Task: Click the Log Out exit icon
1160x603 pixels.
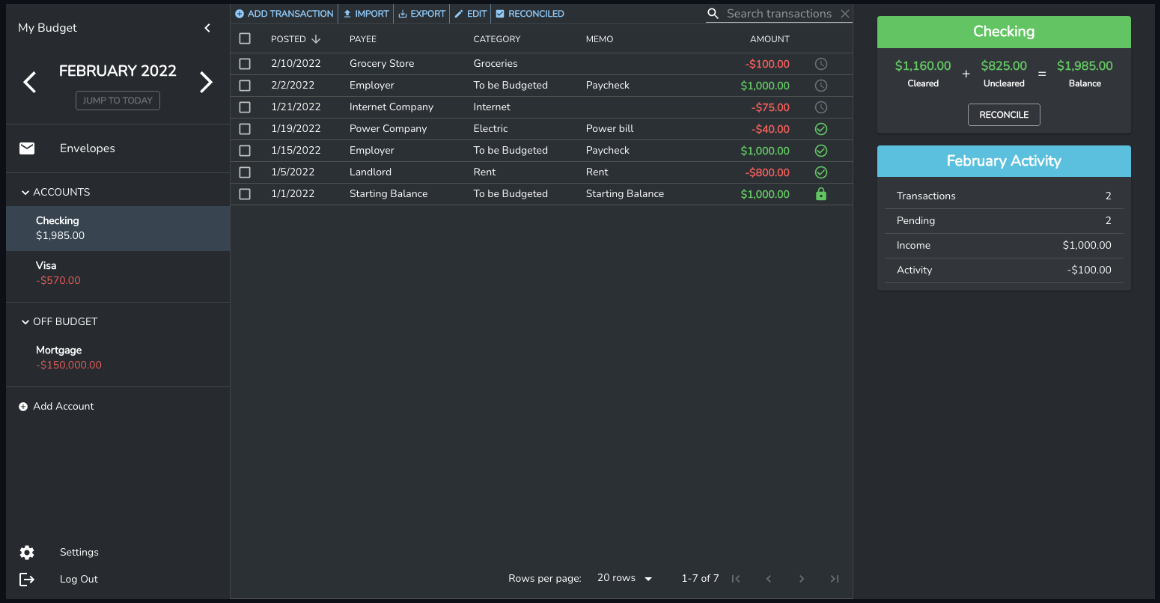Action: [x=27, y=579]
